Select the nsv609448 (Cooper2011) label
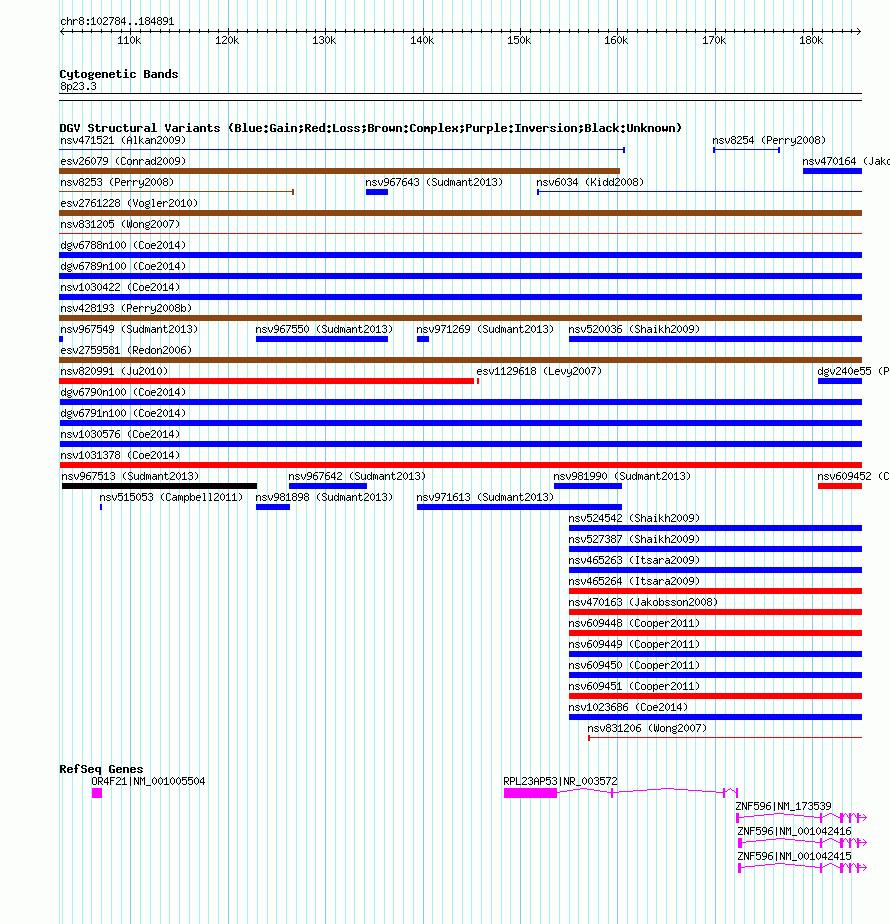The image size is (890, 924). pyautogui.click(x=634, y=623)
